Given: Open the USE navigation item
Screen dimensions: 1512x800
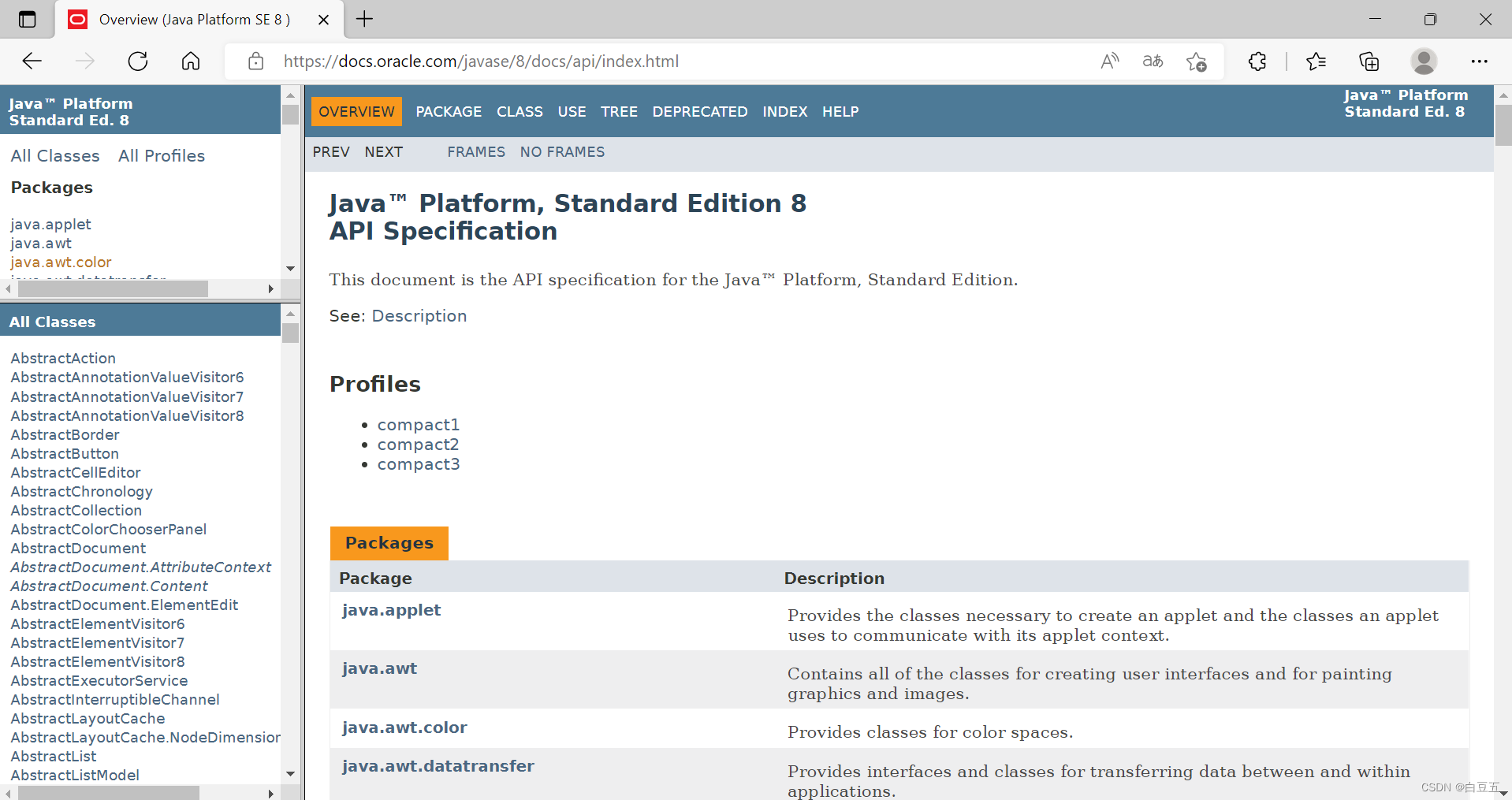Looking at the screenshot, I should tap(572, 112).
